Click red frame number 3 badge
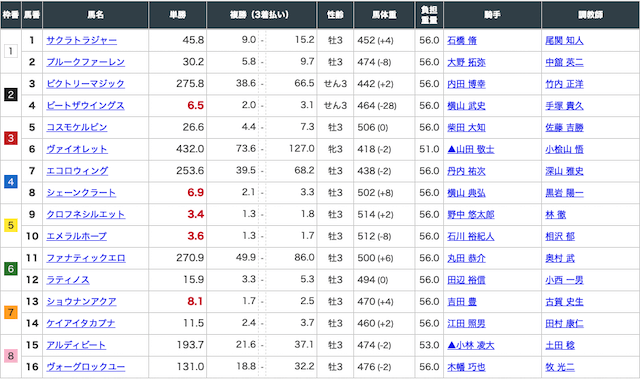The image size is (640, 379). click(11, 138)
